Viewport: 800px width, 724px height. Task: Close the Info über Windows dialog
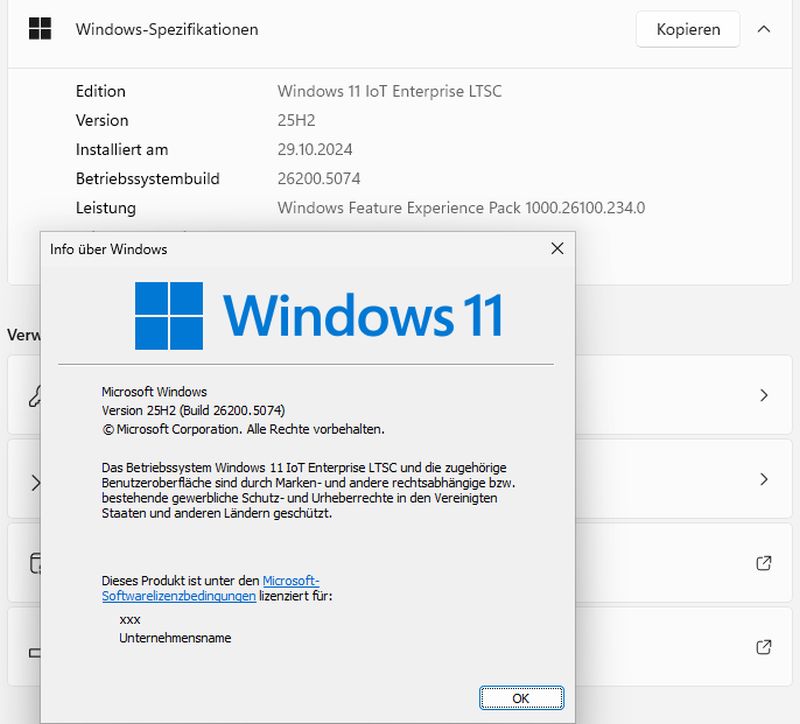[x=557, y=248]
